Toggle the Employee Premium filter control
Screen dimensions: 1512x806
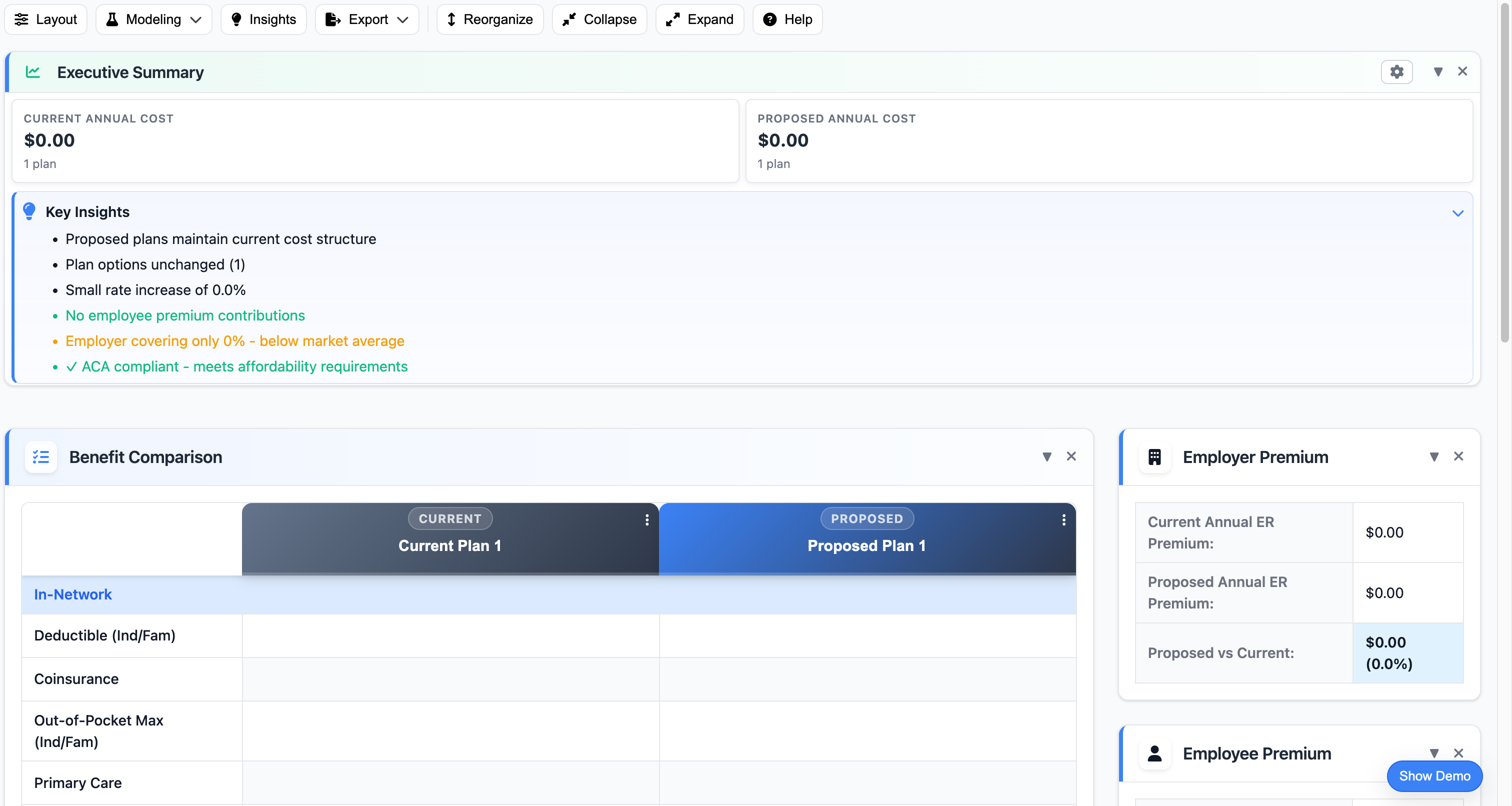pos(1434,753)
